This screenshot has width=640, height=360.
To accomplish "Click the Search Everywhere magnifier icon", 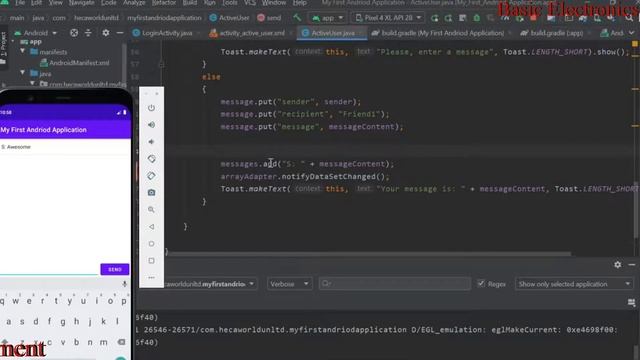I will pyautogui.click(x=629, y=18).
